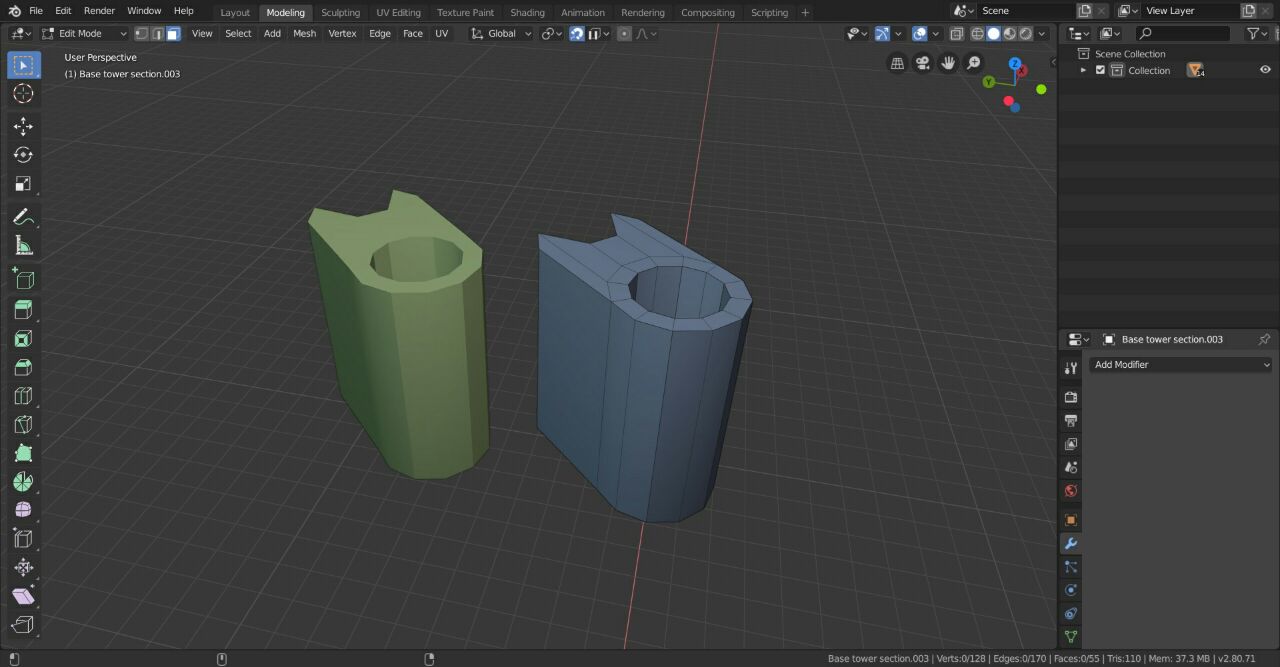This screenshot has width=1280, height=667.
Task: Click the new scene button beside Scene
Action: (x=1085, y=11)
